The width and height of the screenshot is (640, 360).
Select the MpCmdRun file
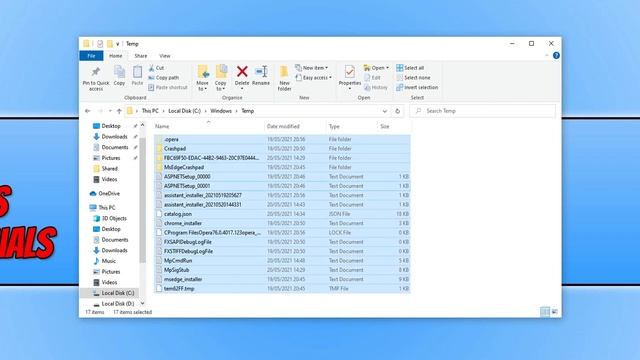pyautogui.click(x=282, y=260)
